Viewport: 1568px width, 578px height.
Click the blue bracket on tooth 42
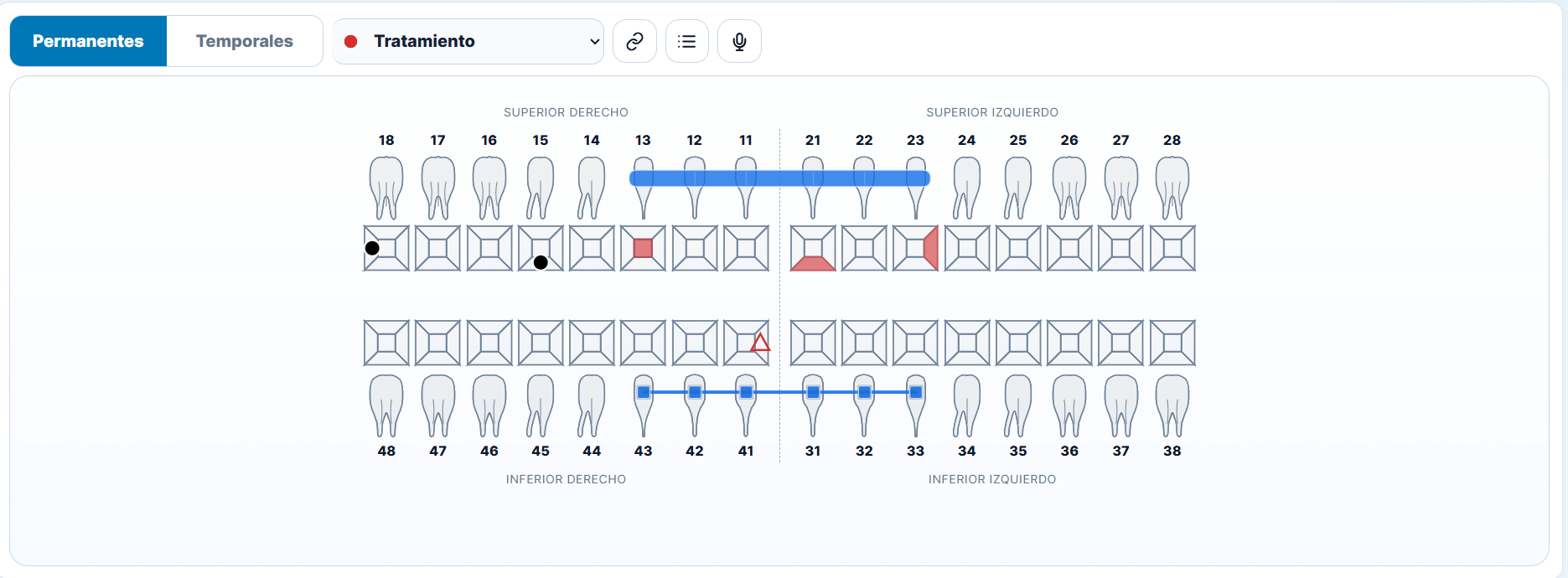click(x=695, y=392)
